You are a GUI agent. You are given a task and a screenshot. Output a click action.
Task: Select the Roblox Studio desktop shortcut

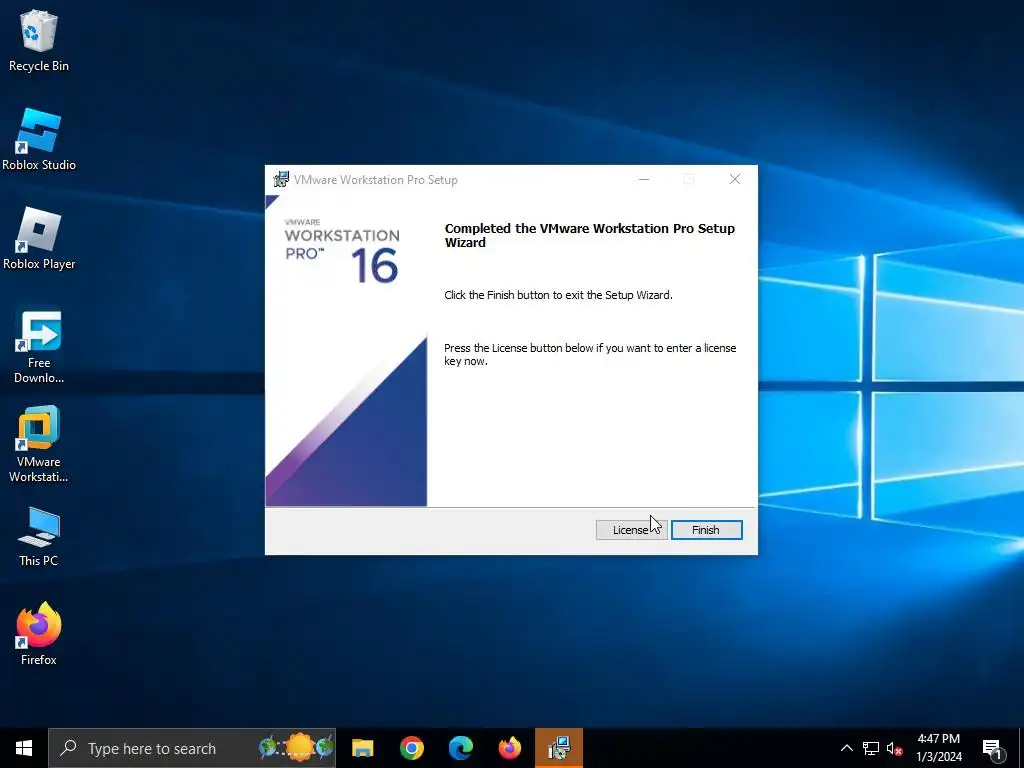[39, 140]
